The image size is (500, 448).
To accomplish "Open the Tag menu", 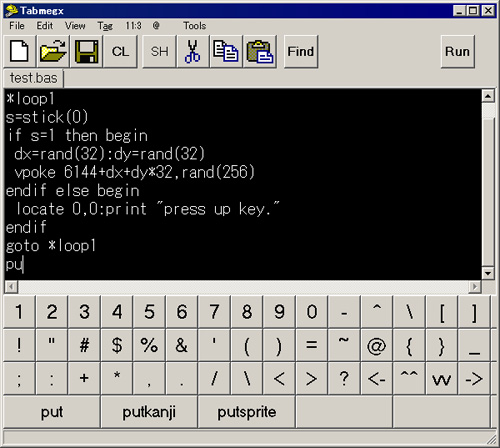I will (x=105, y=26).
